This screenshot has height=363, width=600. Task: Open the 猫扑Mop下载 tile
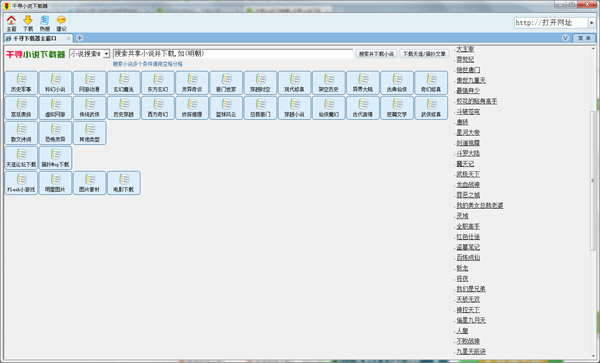(x=55, y=158)
